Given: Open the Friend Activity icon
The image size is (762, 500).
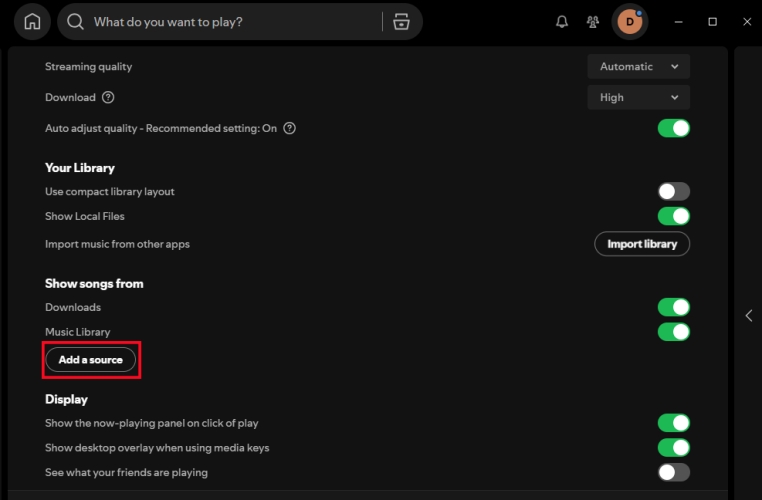Looking at the screenshot, I should click(592, 21).
